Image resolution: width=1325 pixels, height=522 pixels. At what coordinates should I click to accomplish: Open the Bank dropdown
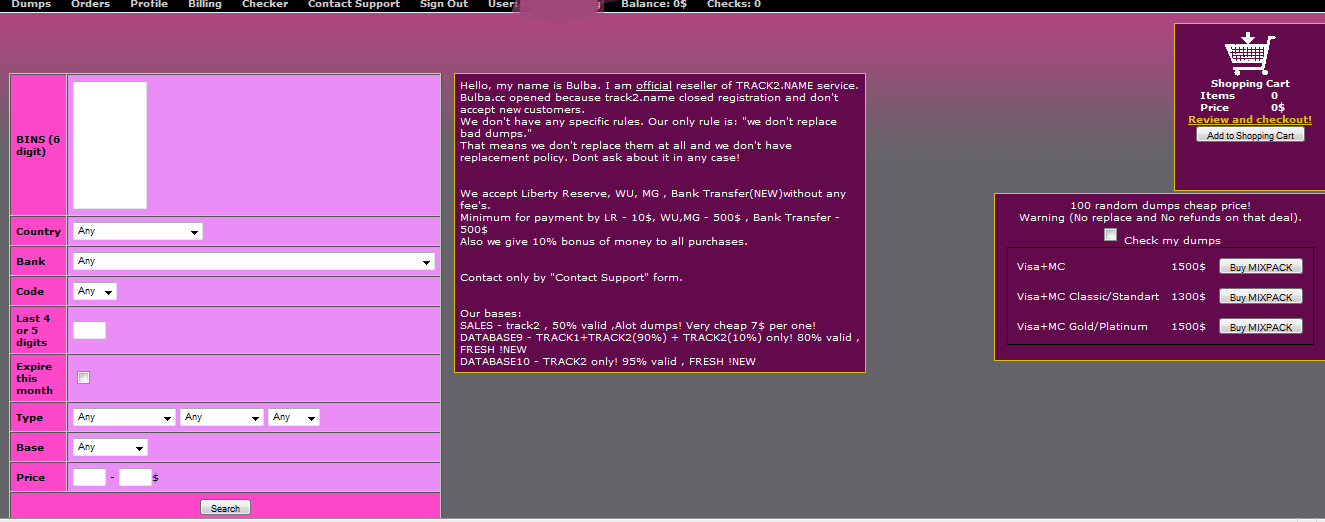[x=254, y=261]
